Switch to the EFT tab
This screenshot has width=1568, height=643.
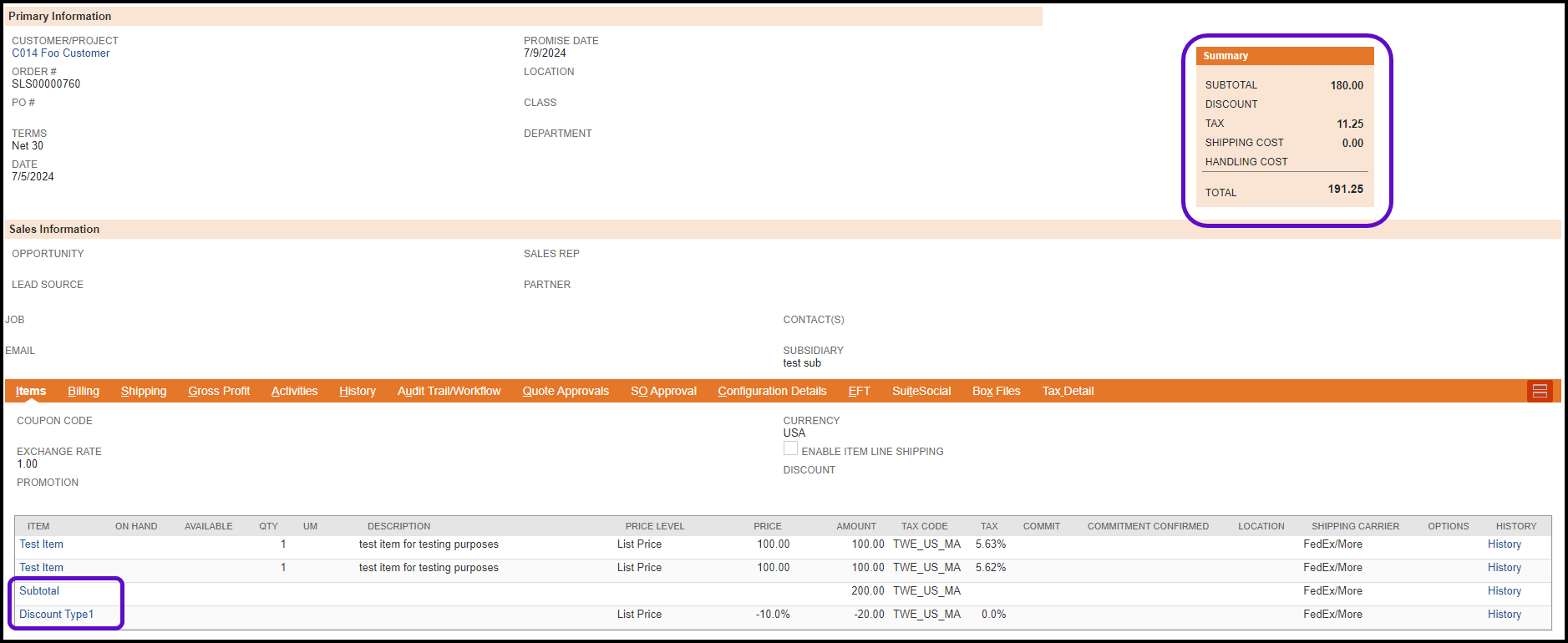859,391
